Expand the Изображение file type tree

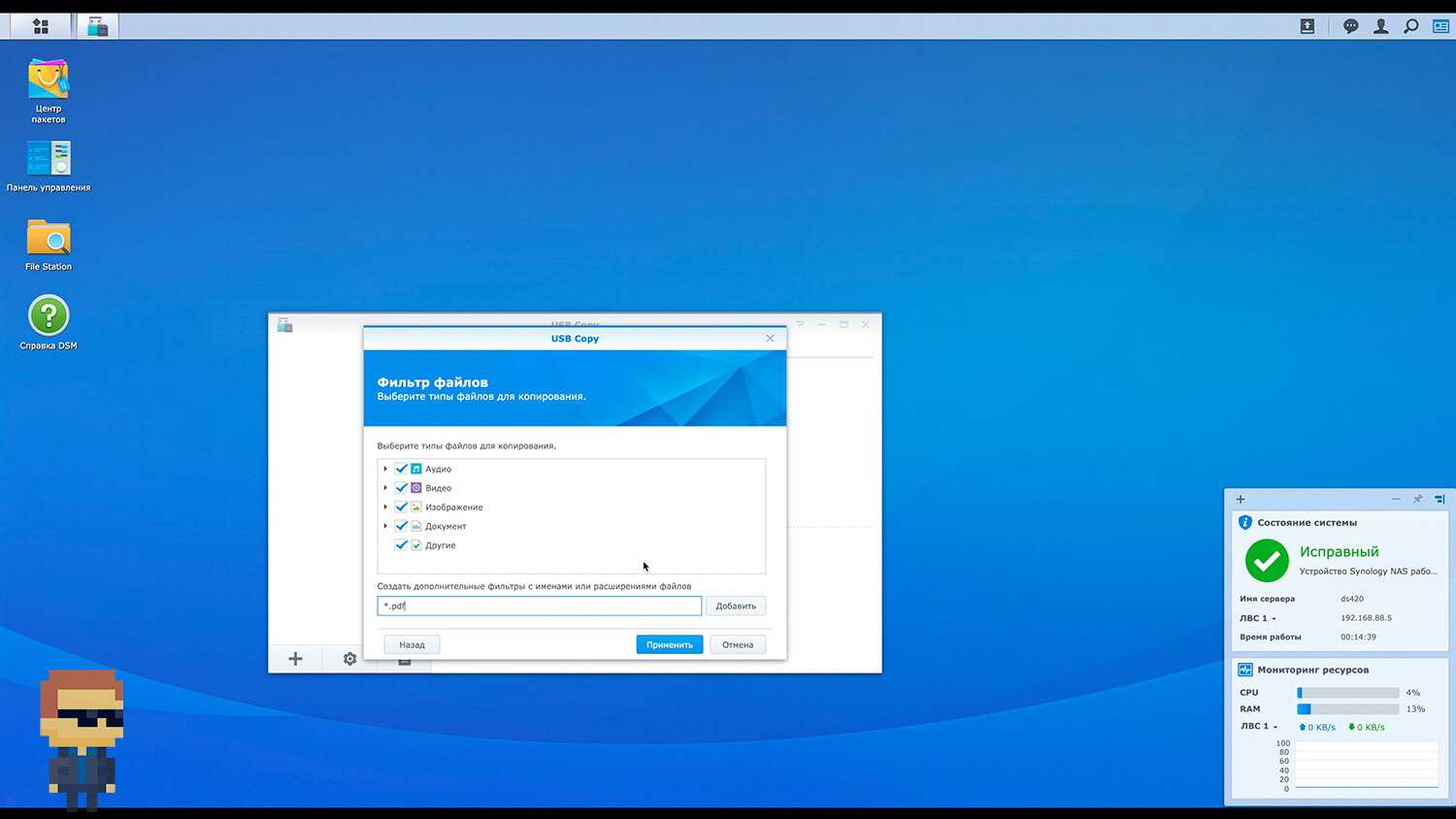tap(385, 508)
